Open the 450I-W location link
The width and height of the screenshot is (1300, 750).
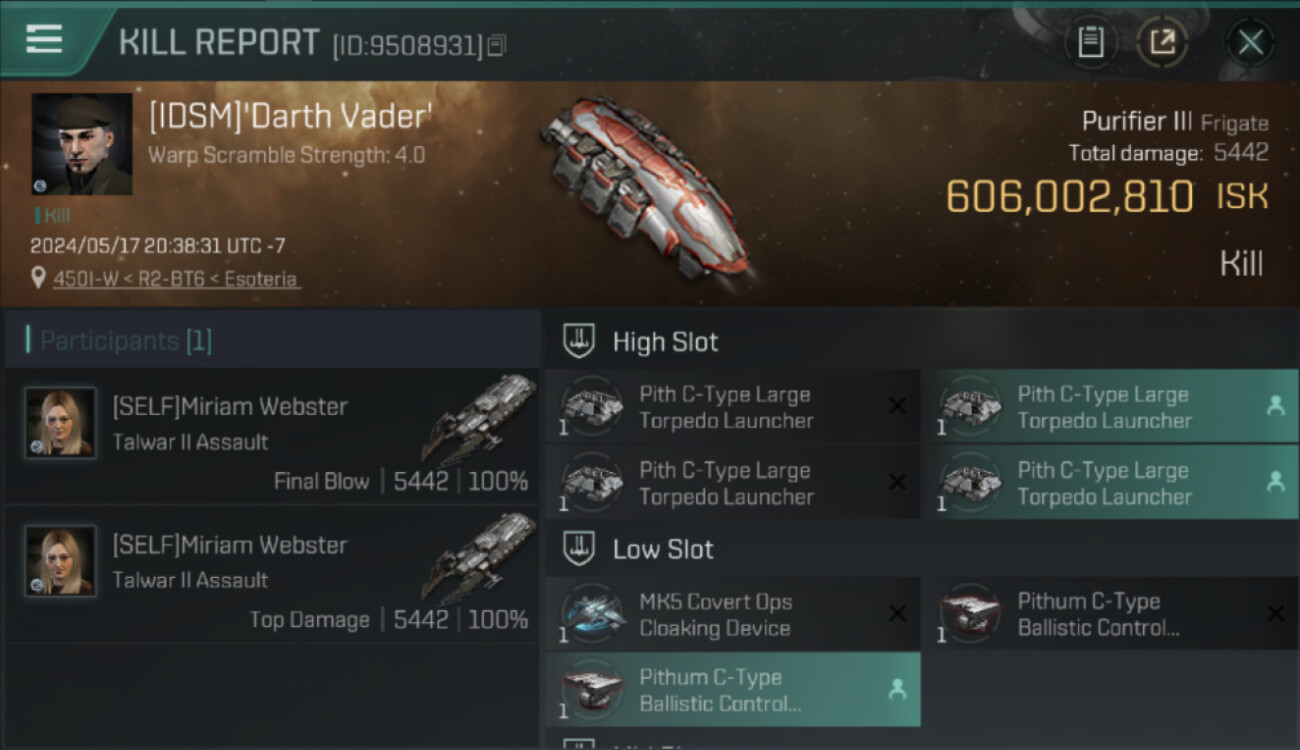[x=176, y=279]
